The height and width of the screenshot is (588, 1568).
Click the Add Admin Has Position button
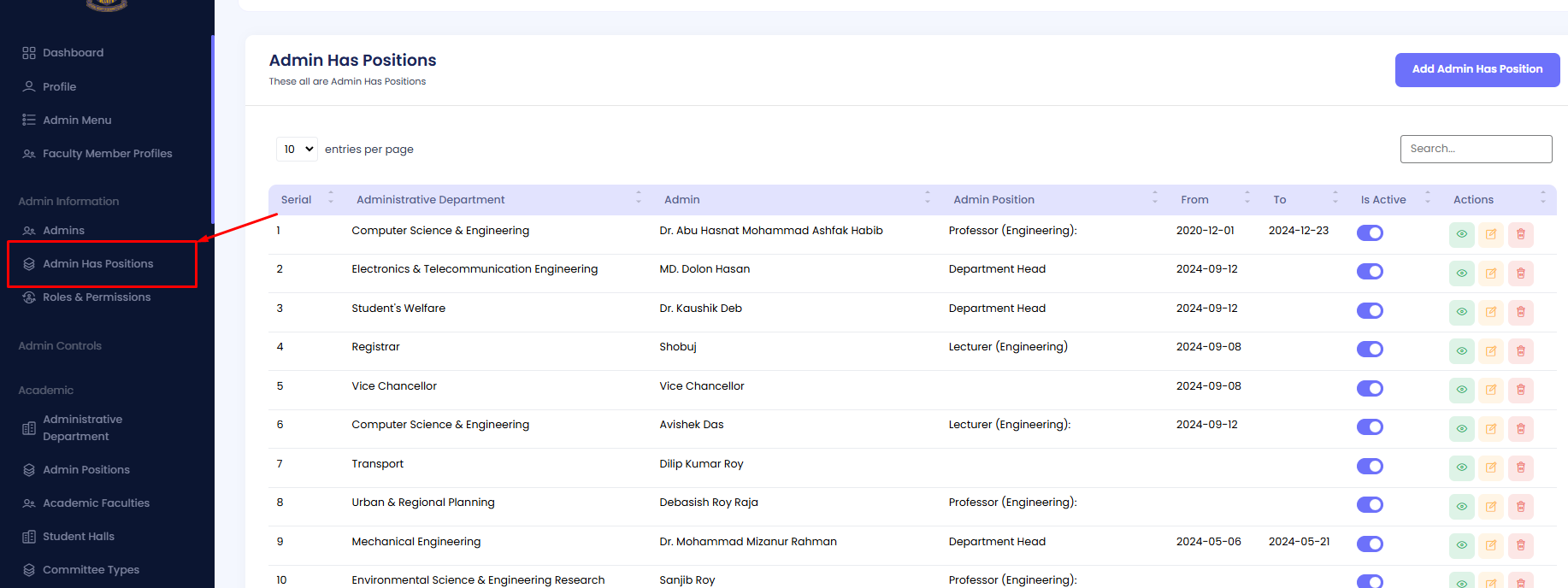(1477, 70)
